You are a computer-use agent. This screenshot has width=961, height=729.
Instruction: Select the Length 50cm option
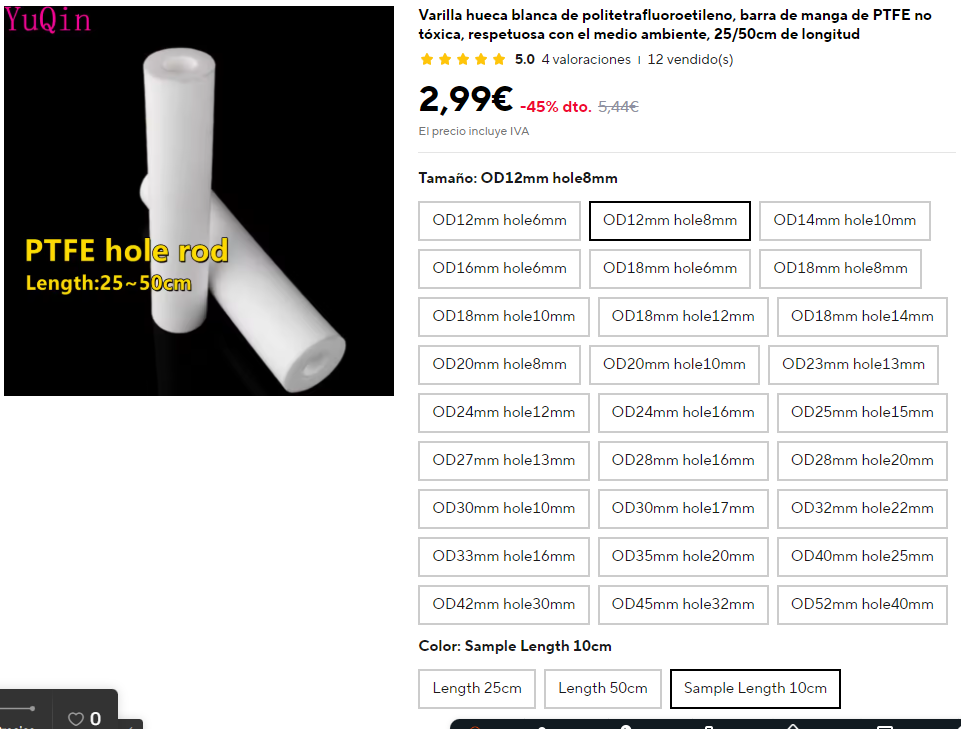coord(602,689)
